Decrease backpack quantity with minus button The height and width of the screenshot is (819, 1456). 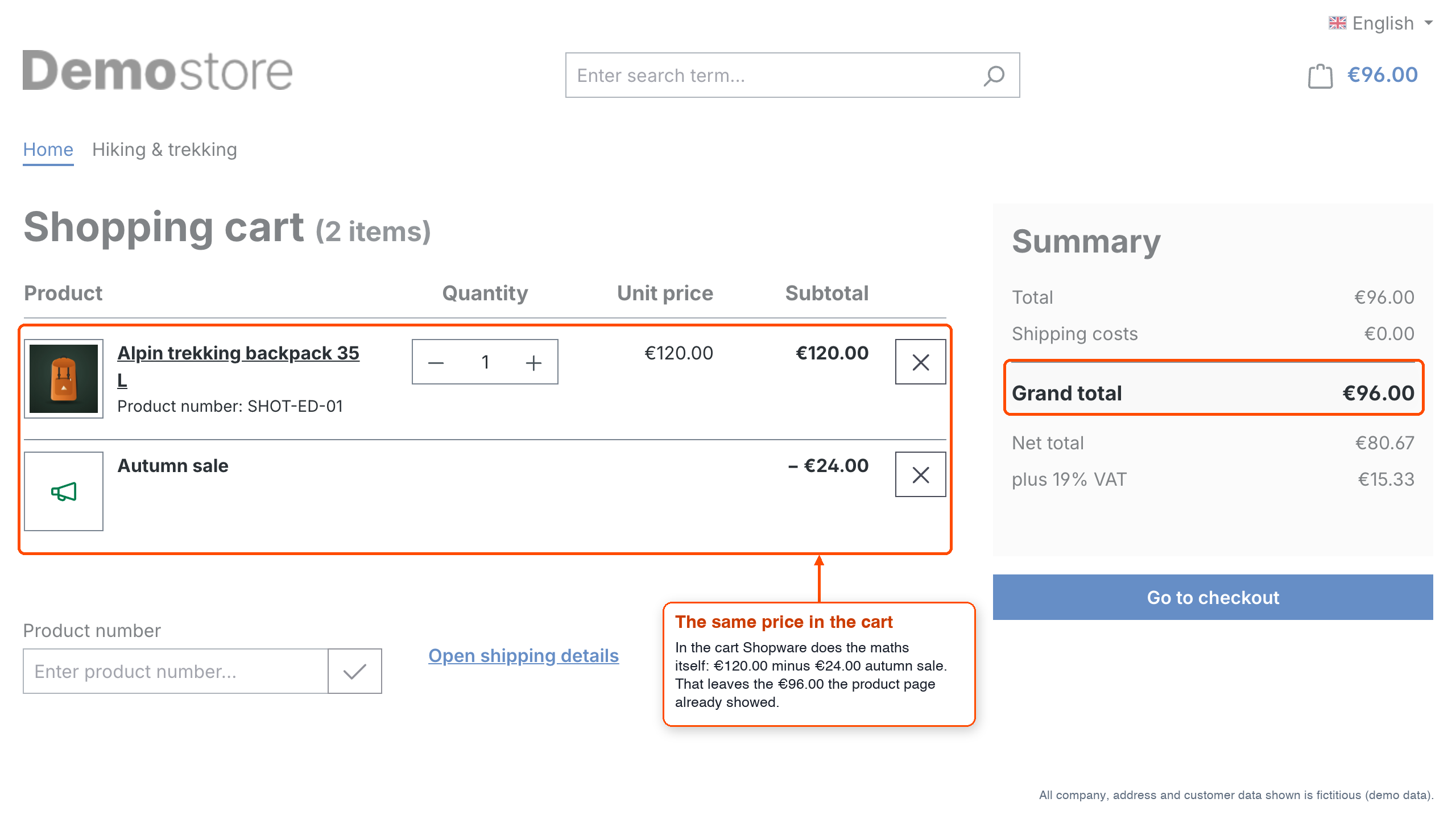(436, 362)
